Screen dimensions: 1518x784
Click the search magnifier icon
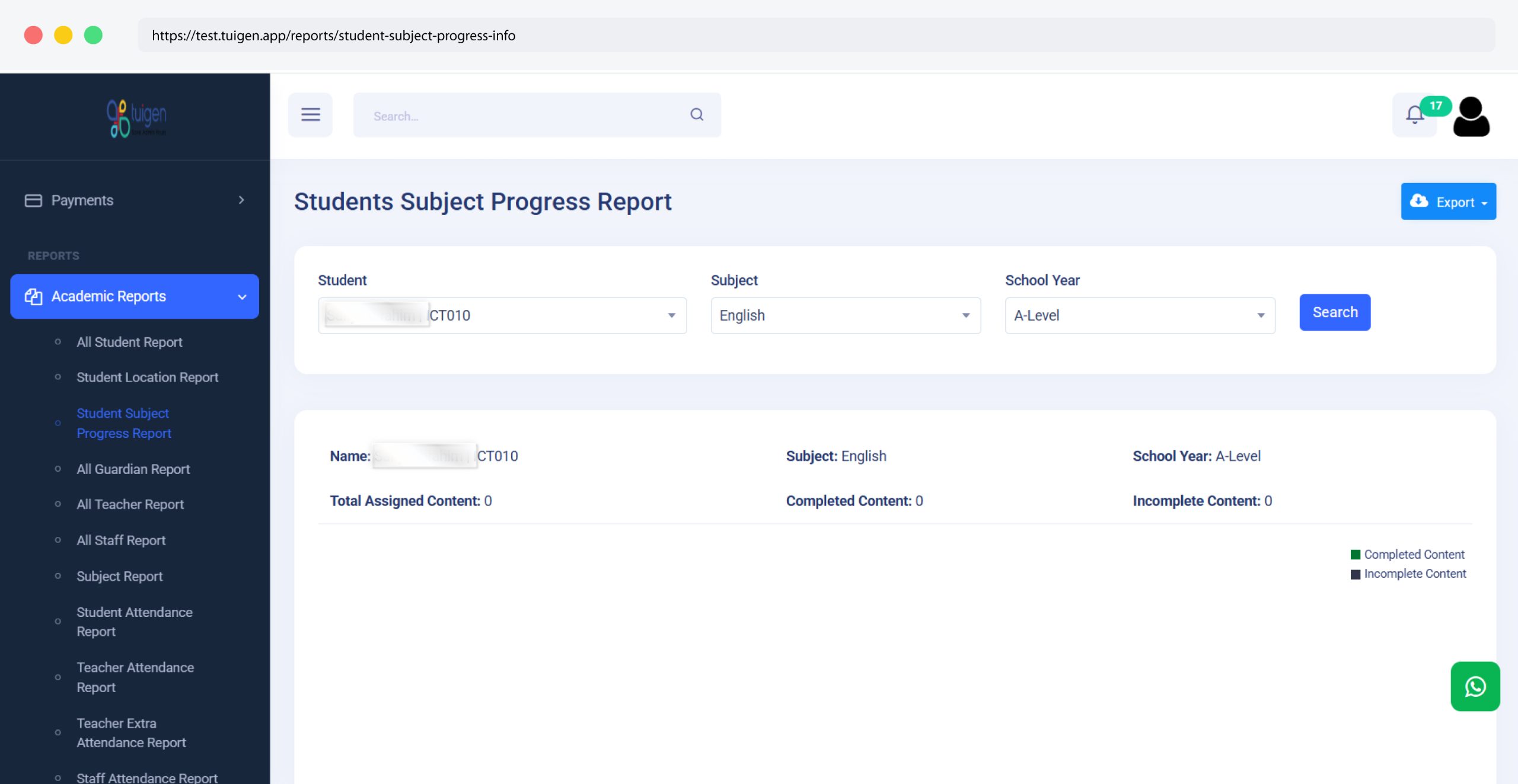(697, 114)
